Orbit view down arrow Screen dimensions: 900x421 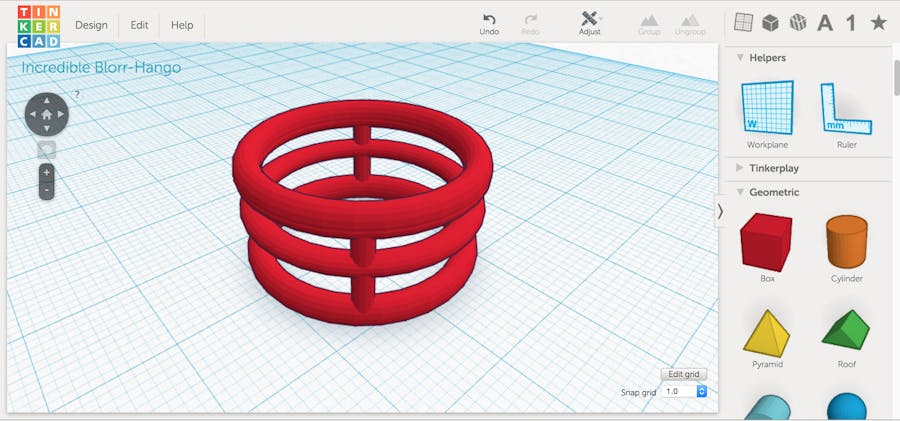(46, 128)
